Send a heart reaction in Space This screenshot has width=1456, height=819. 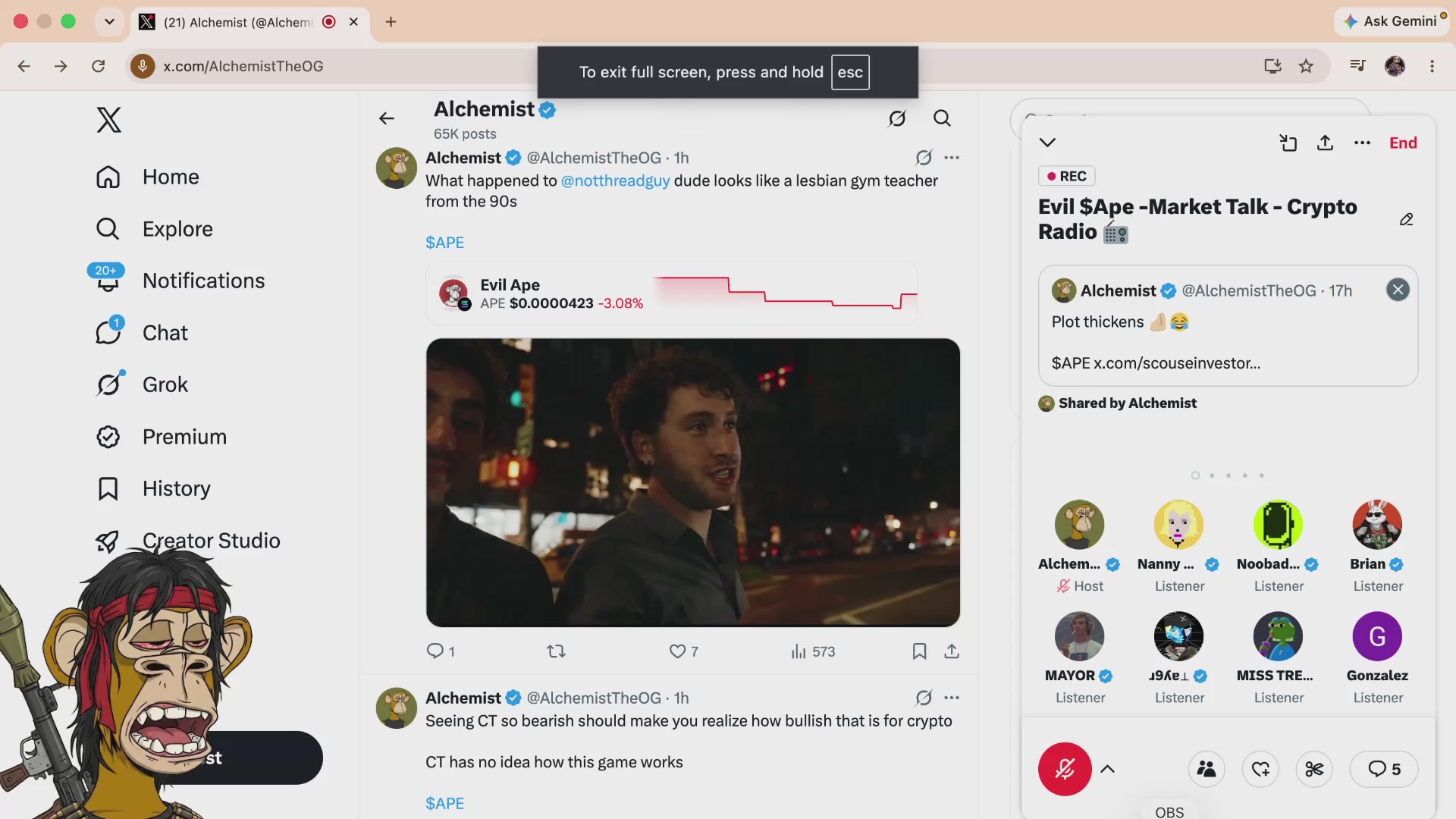coord(1260,769)
